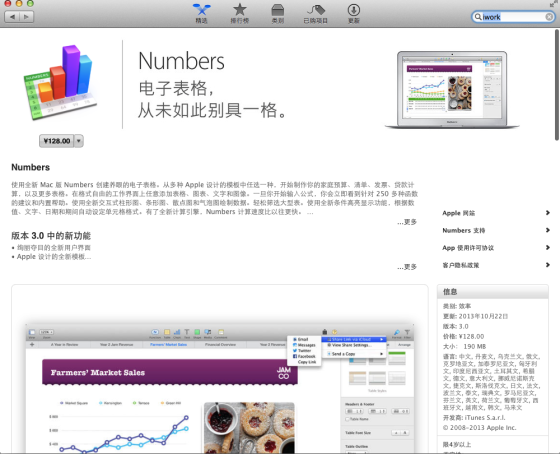Screen dimensions: 560x454
Task: Toggle full screen with corner arrows
Action: pyautogui.click(x=553, y=4)
